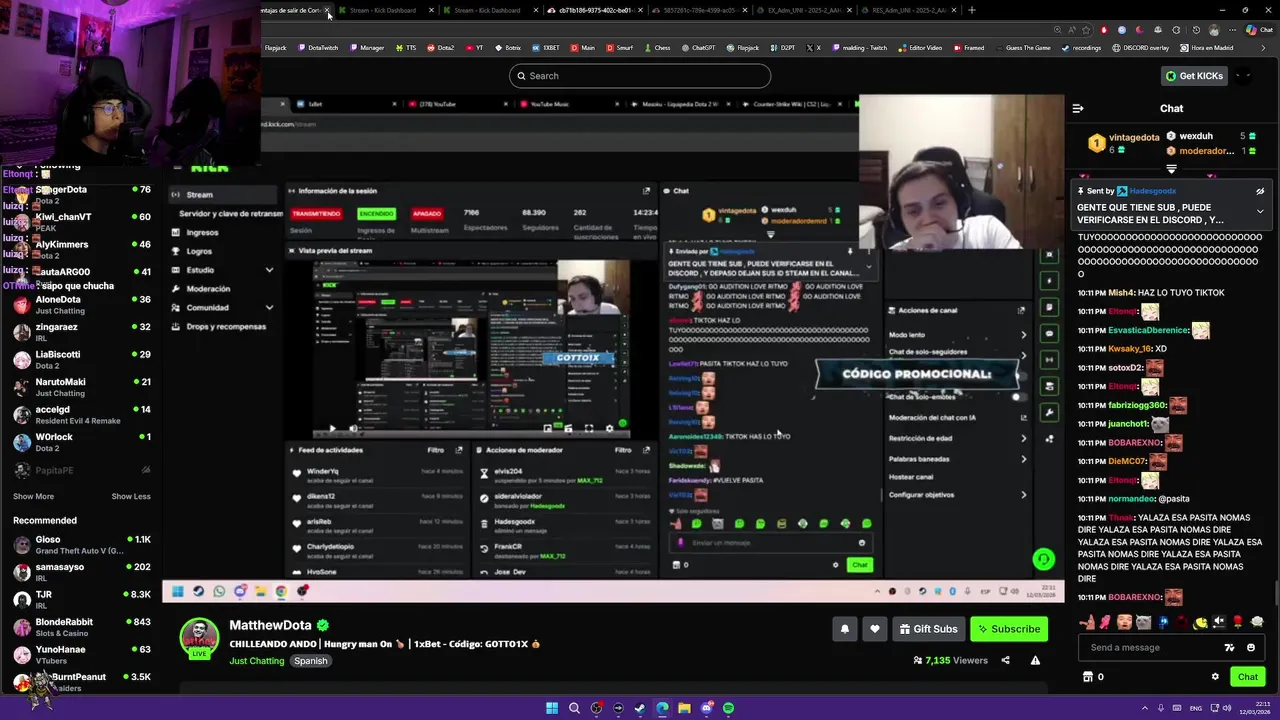Screen dimensions: 1280x720
Task: Open recommended channel Gioso
Action: pos(82,545)
